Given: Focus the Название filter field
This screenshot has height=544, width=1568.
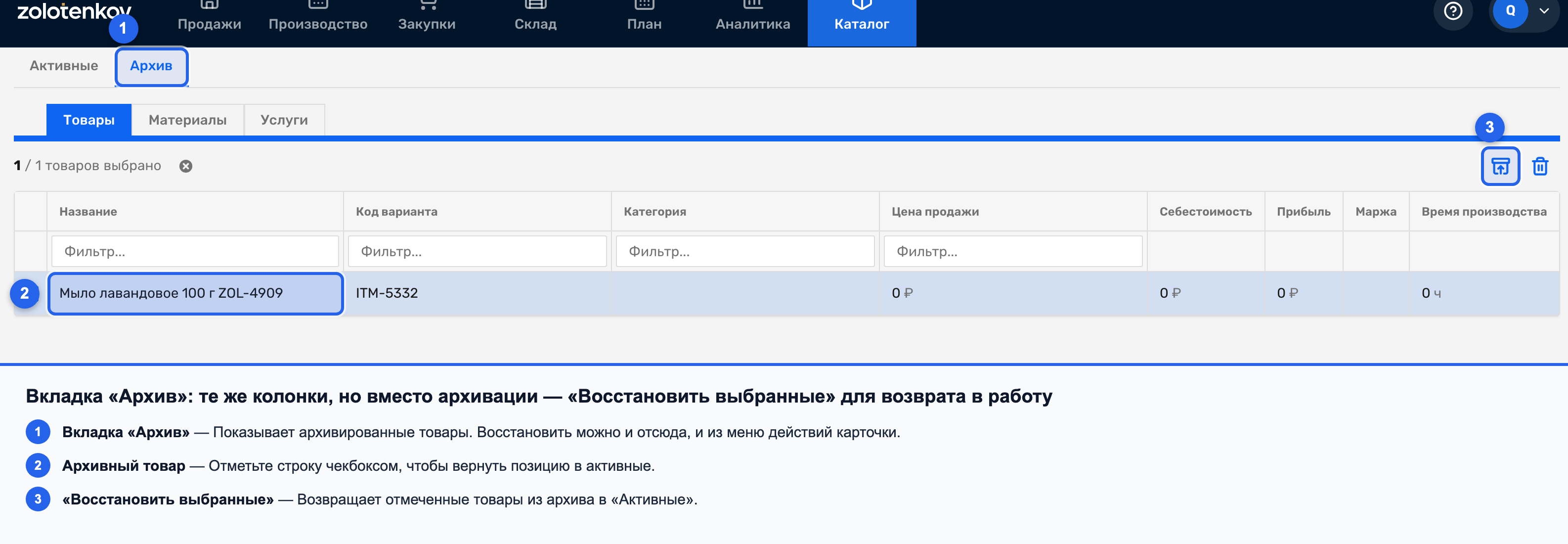Looking at the screenshot, I should pyautogui.click(x=195, y=251).
